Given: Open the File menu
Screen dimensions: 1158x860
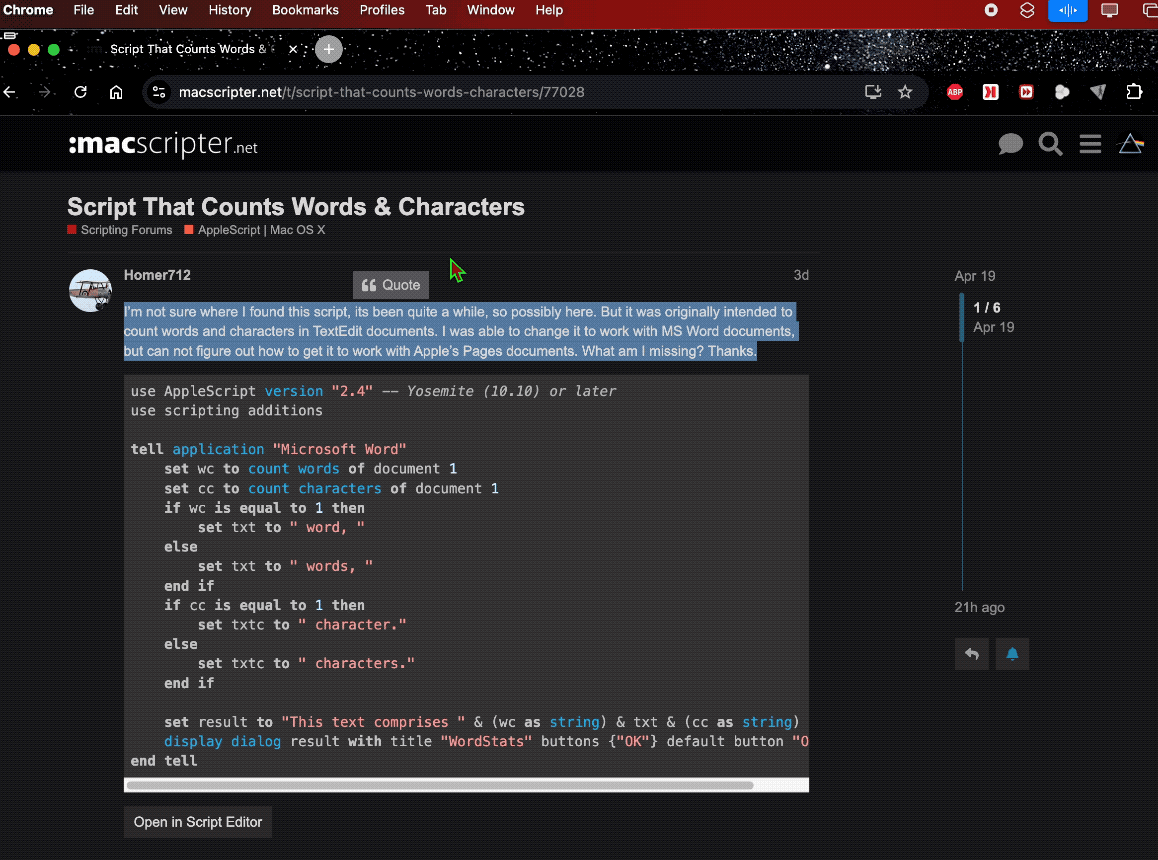Looking at the screenshot, I should [x=83, y=10].
